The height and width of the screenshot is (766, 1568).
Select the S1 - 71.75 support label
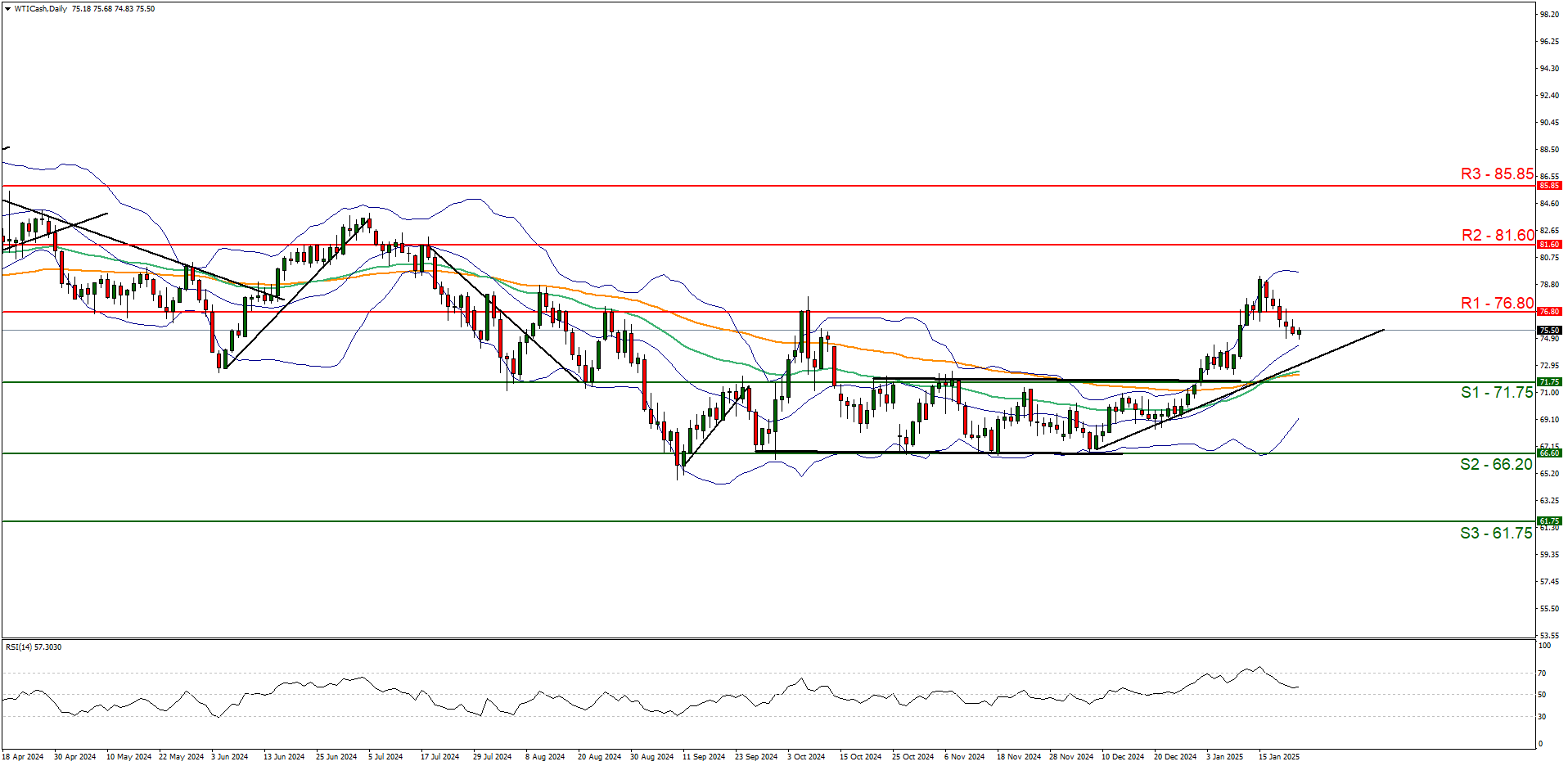(1496, 393)
